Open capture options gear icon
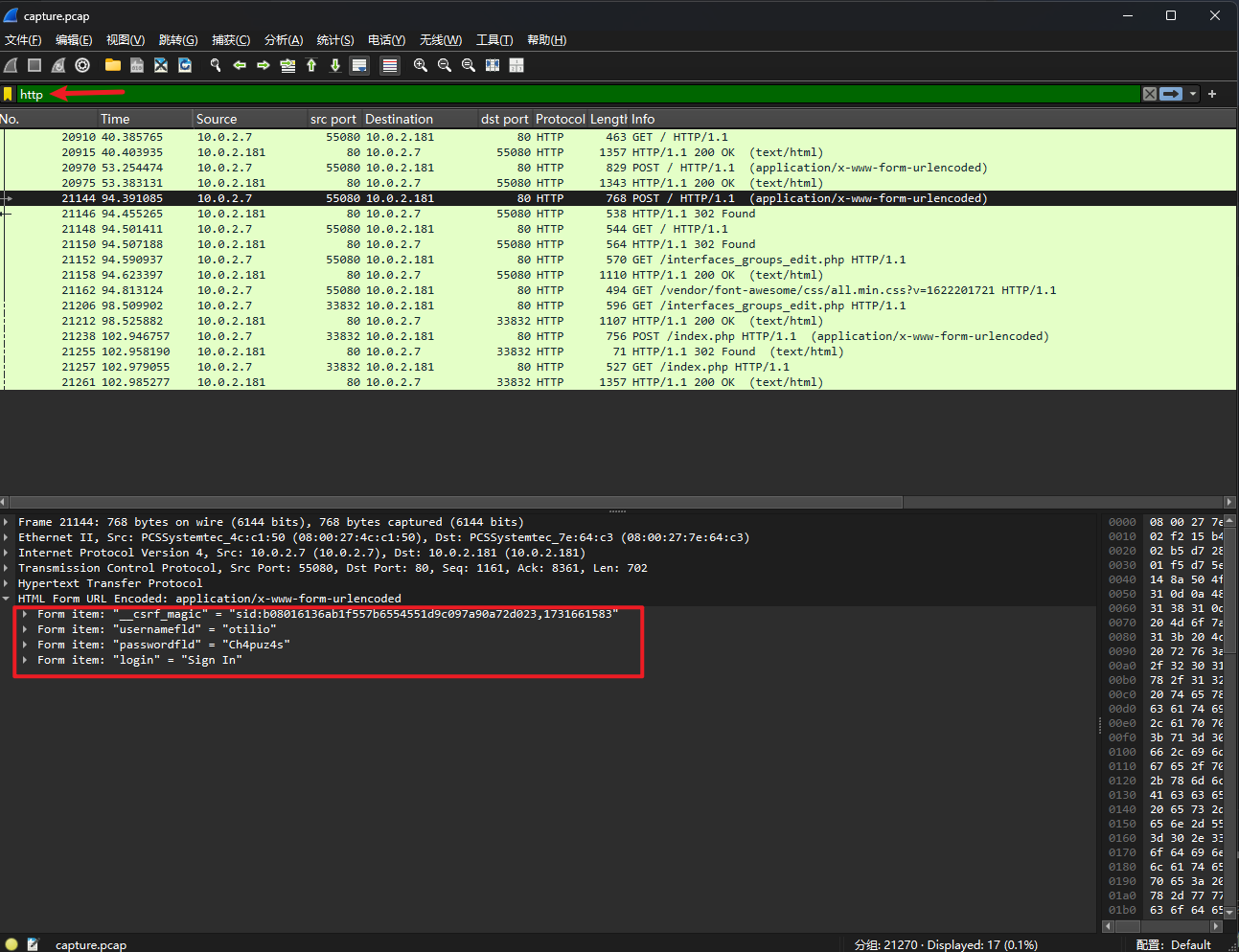1239x952 pixels. pos(82,65)
